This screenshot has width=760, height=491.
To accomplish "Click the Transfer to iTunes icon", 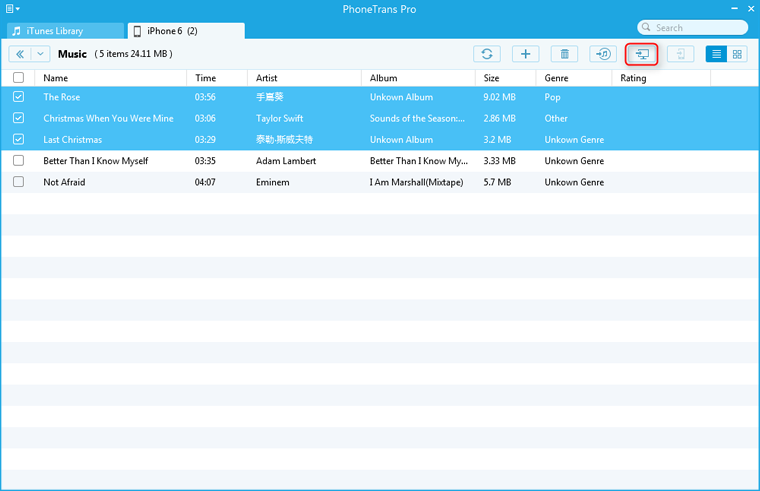I will pos(602,54).
